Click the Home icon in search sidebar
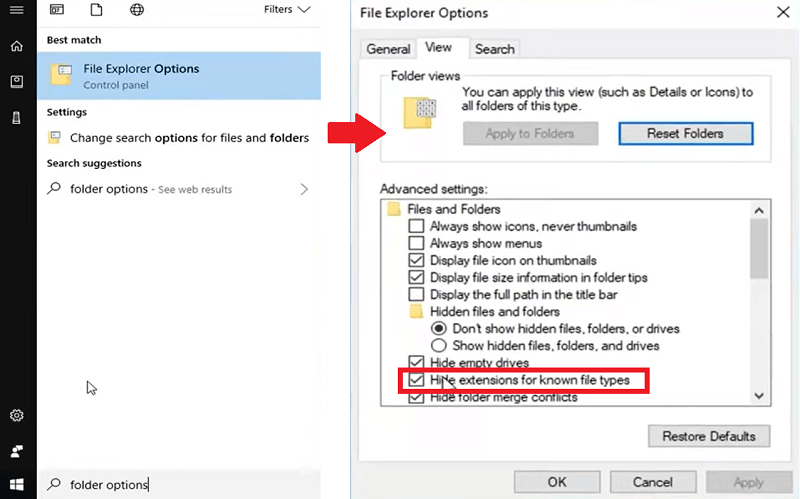 16,46
